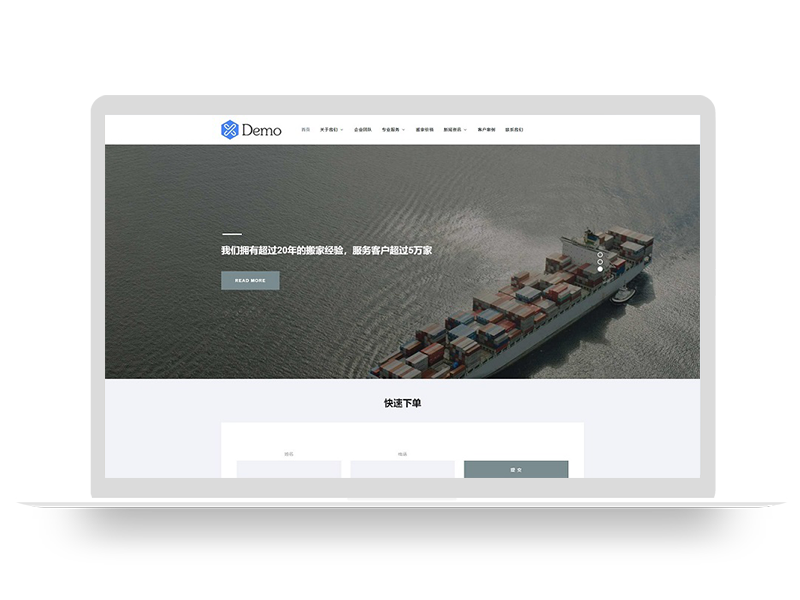
Task: Expand the 关于我们 dropdown menu
Action: [x=331, y=128]
